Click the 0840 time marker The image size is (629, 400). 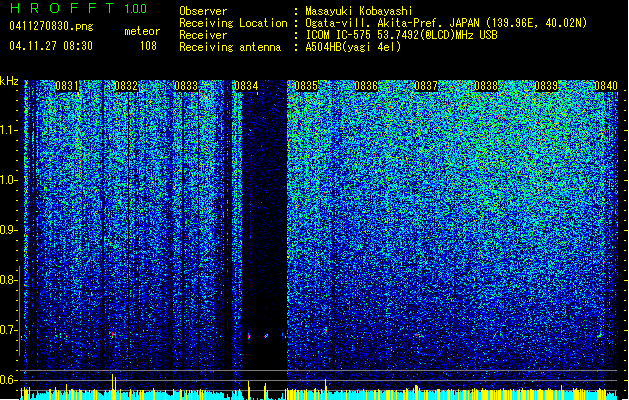tap(606, 86)
